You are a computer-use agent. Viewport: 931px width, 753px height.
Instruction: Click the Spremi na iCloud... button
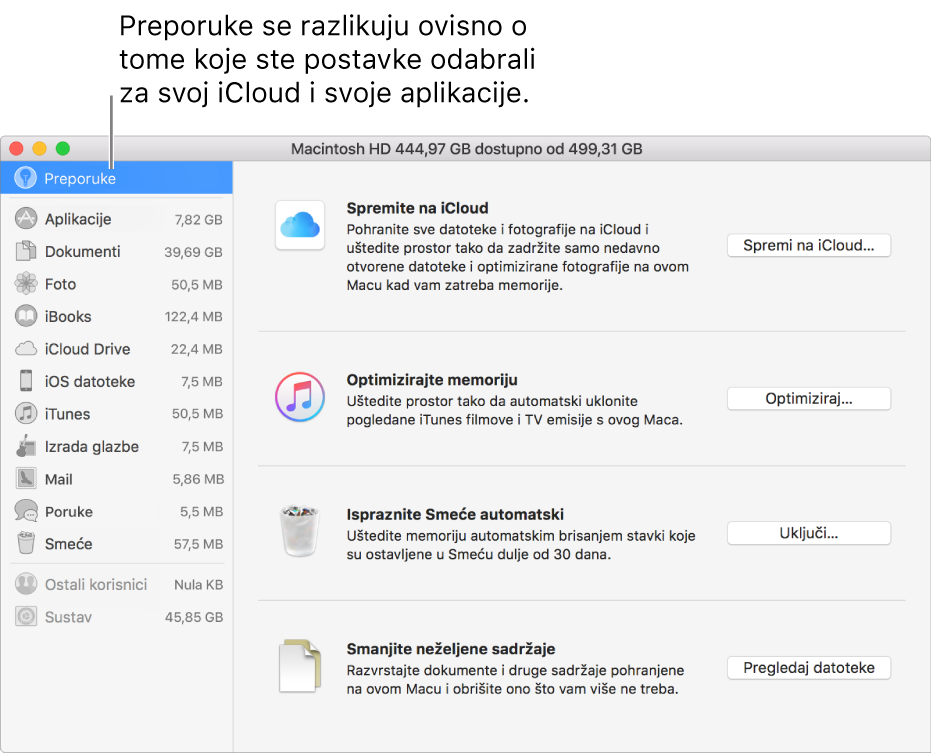tap(809, 245)
